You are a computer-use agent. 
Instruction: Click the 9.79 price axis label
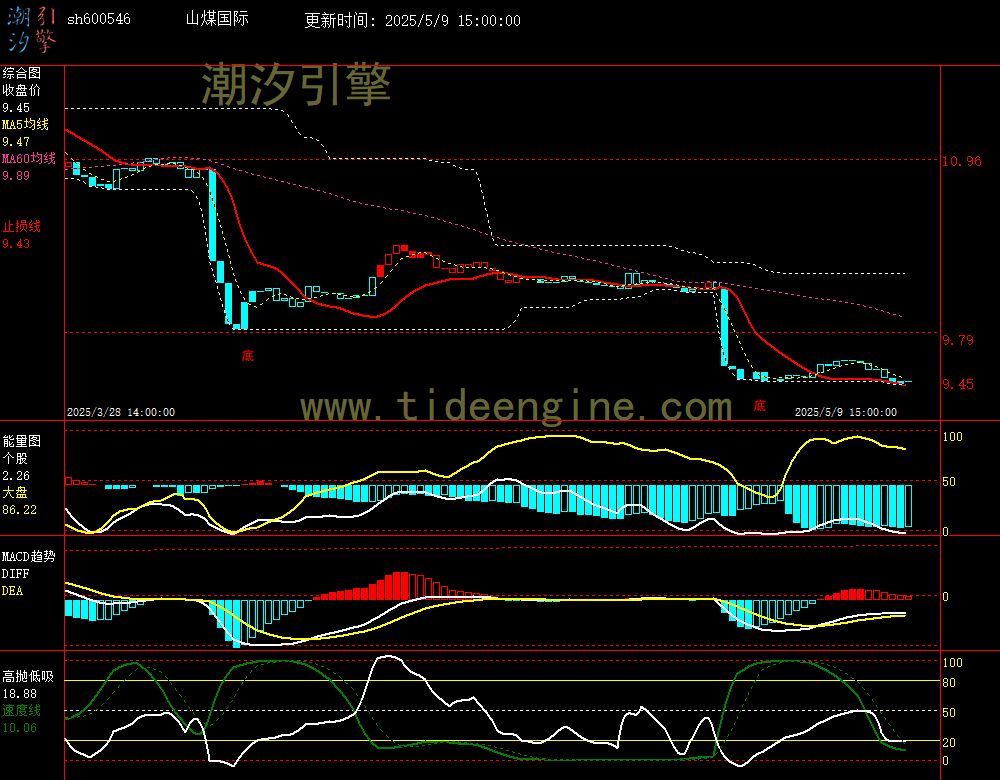(x=959, y=340)
